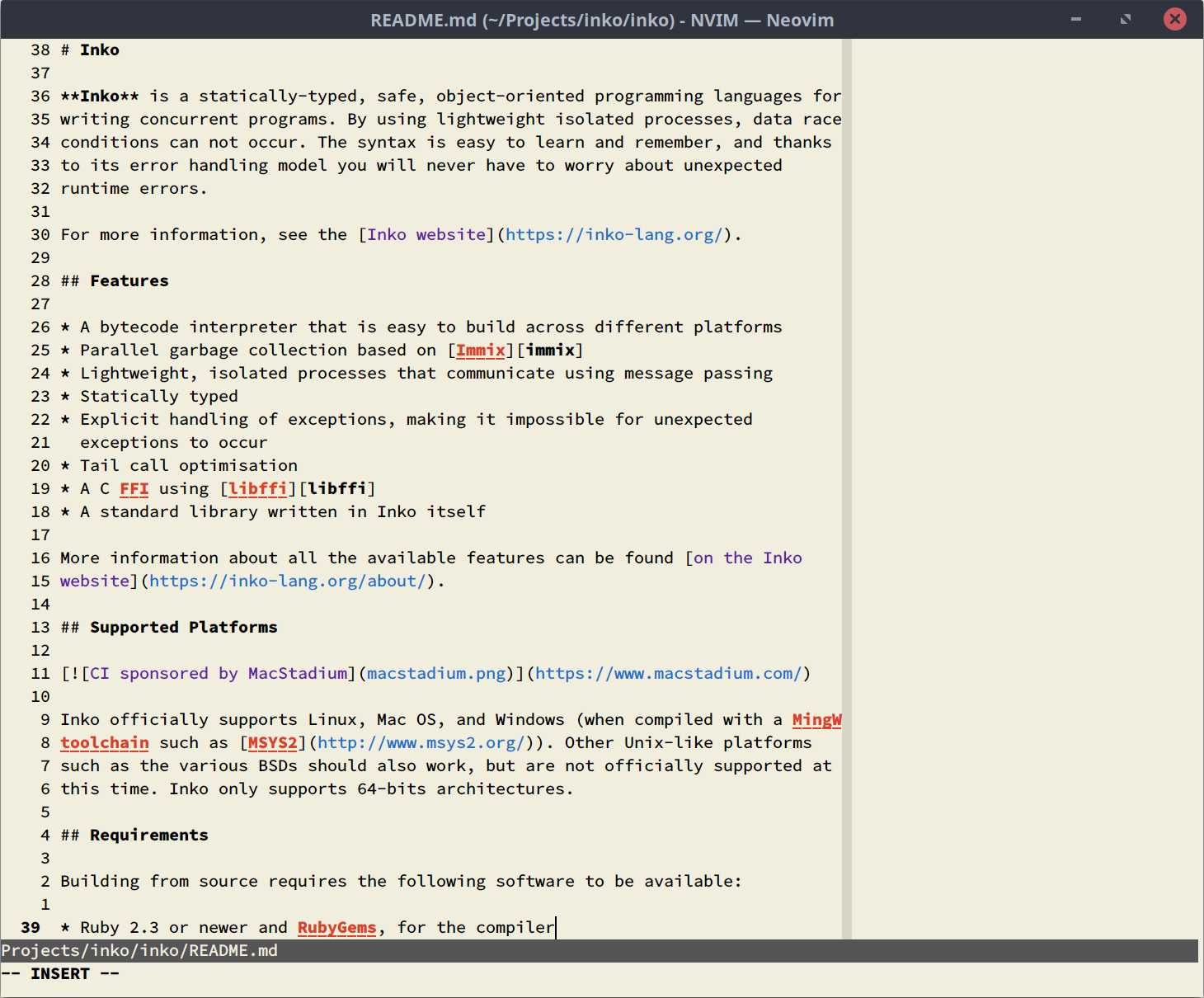The width and height of the screenshot is (1204, 998).
Task: Click the https://inko-lang.org/ URL
Action: [x=614, y=234]
